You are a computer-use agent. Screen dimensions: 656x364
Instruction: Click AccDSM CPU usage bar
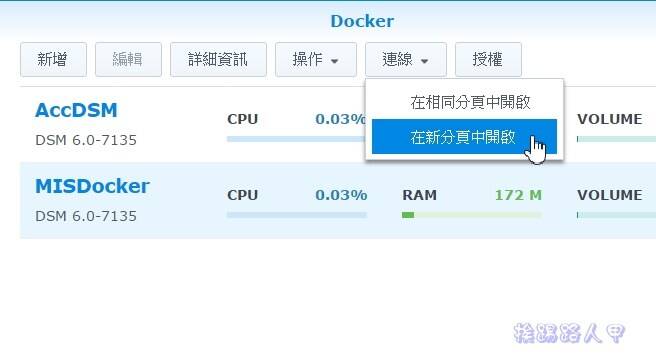click(296, 139)
